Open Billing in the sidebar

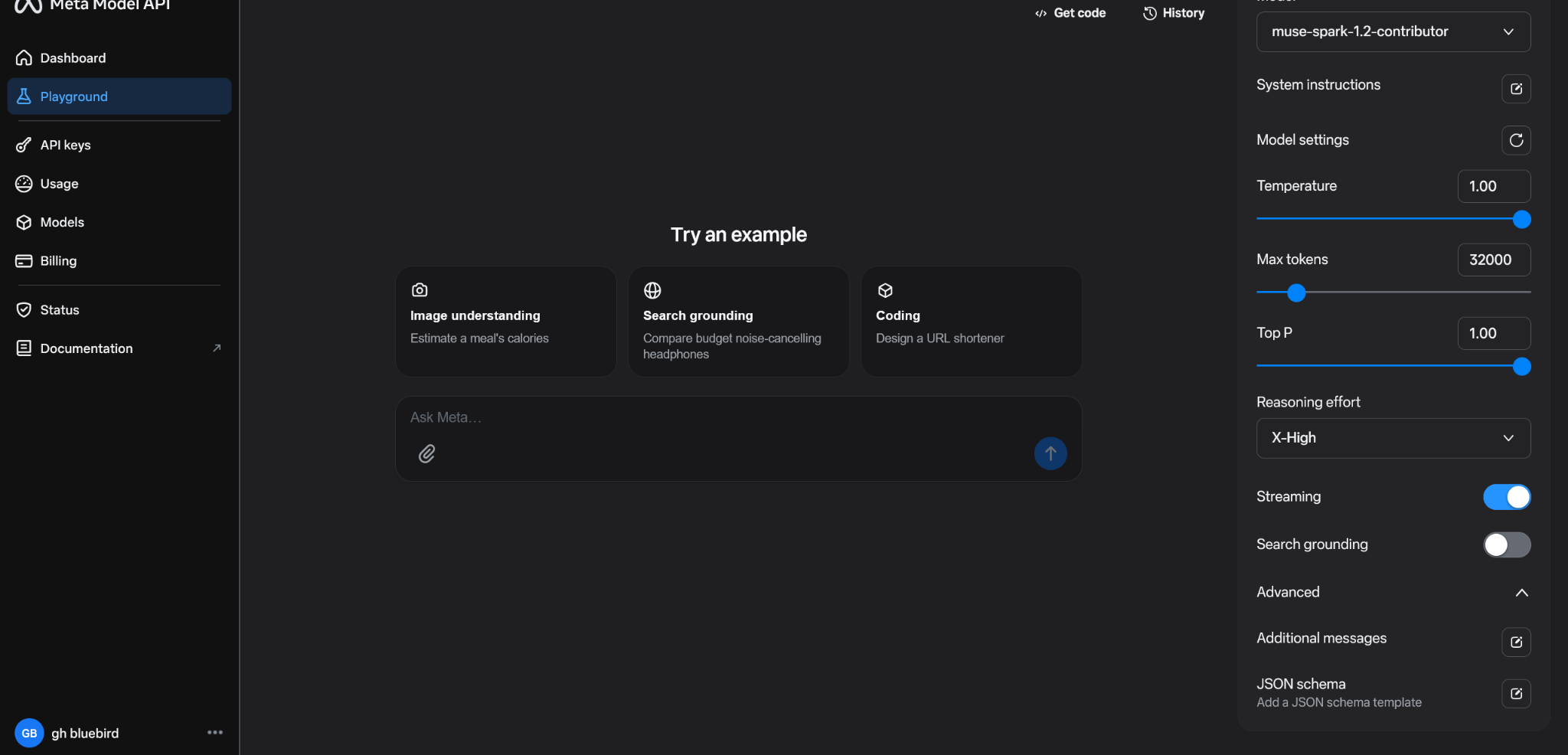click(x=119, y=261)
